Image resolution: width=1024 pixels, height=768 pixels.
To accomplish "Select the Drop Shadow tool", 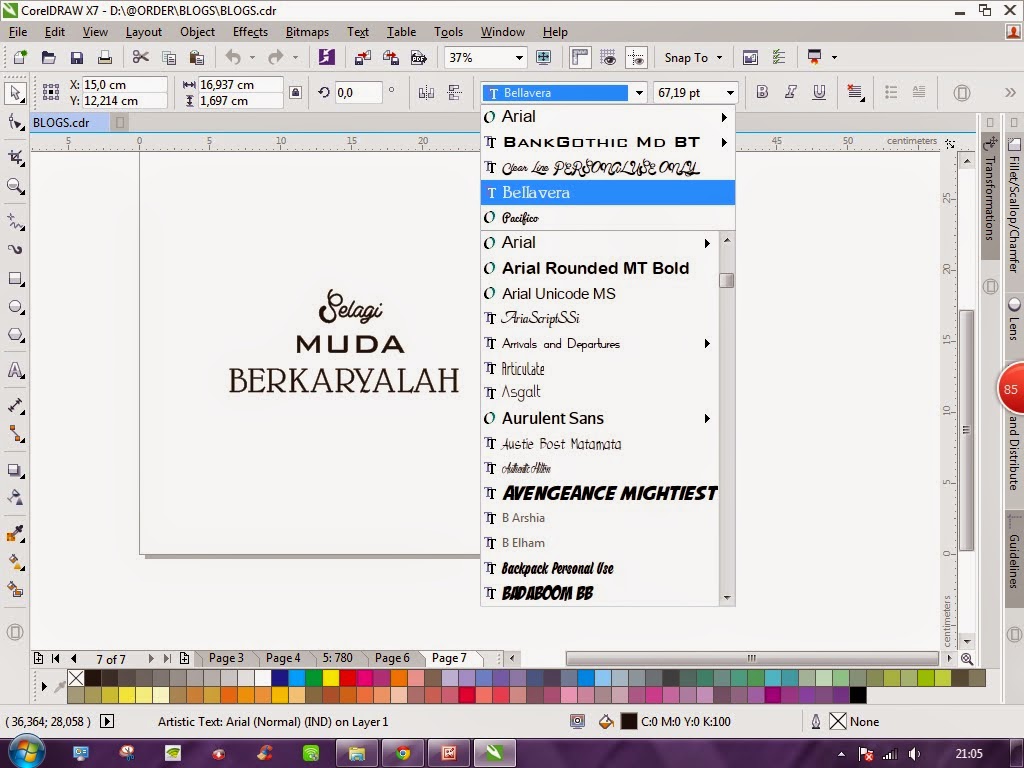I will pyautogui.click(x=15, y=470).
